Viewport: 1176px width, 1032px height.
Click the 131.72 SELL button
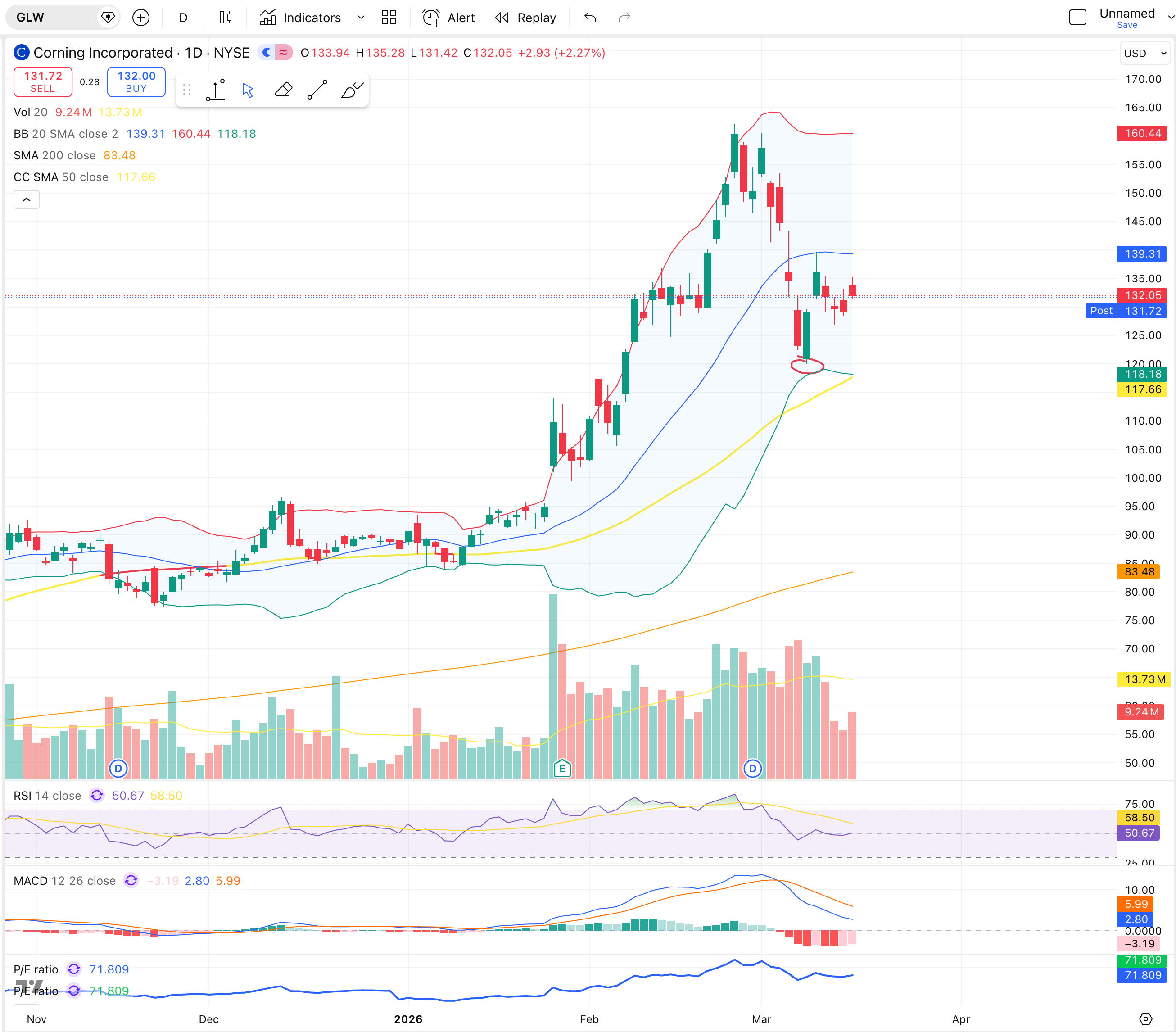pos(43,81)
